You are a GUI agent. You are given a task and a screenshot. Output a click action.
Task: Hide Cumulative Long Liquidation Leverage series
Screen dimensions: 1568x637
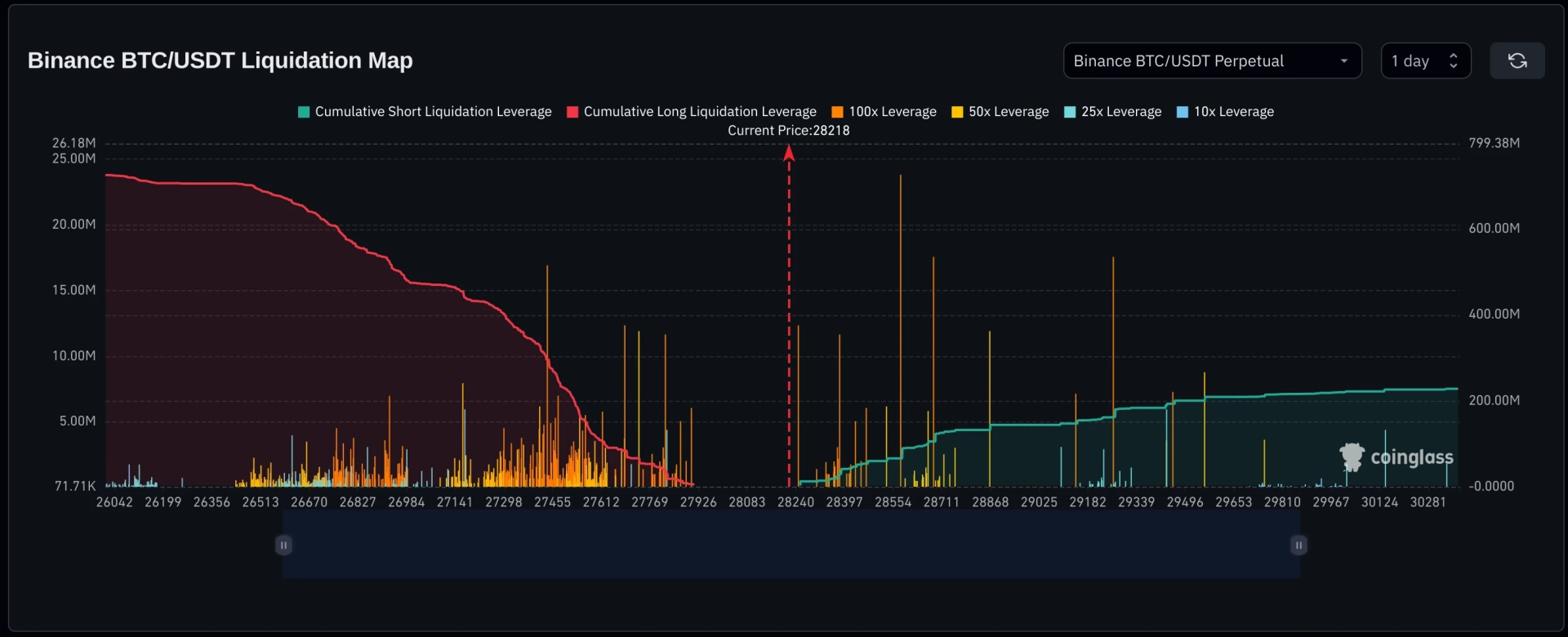coord(700,112)
